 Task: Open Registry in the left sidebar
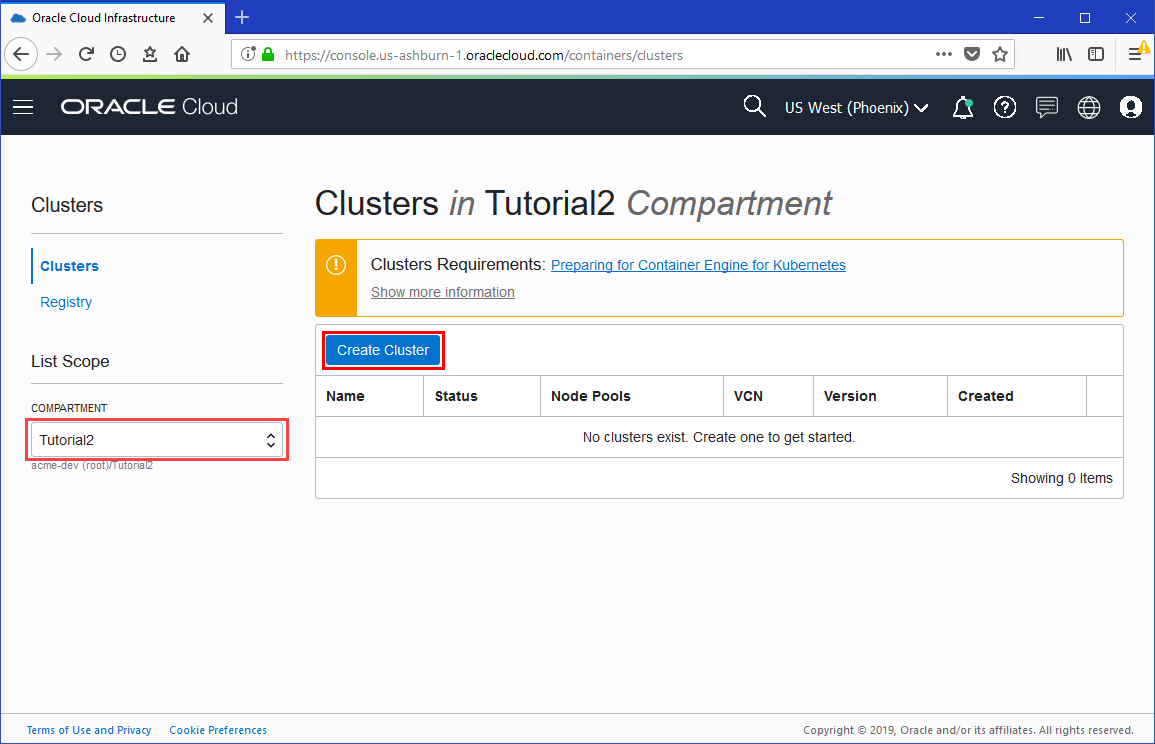[x=66, y=302]
